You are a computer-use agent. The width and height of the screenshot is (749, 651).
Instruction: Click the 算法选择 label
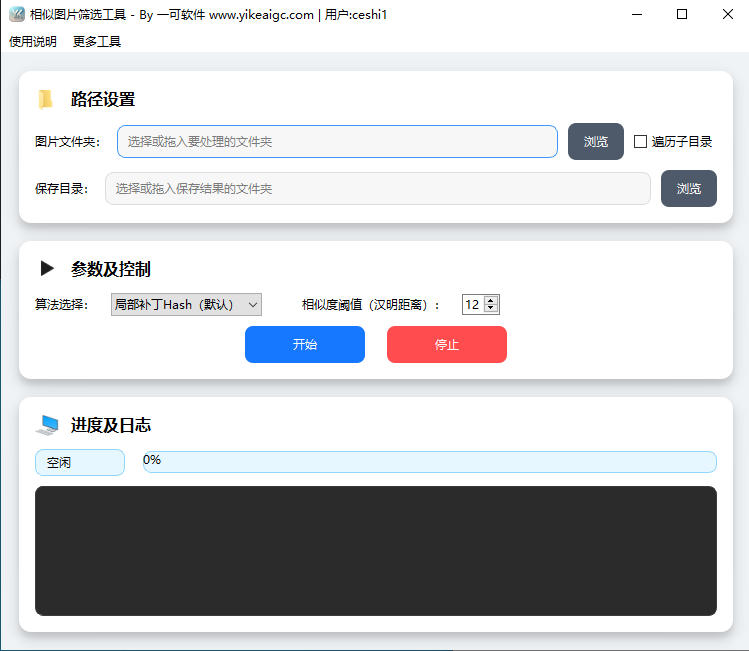coord(62,304)
